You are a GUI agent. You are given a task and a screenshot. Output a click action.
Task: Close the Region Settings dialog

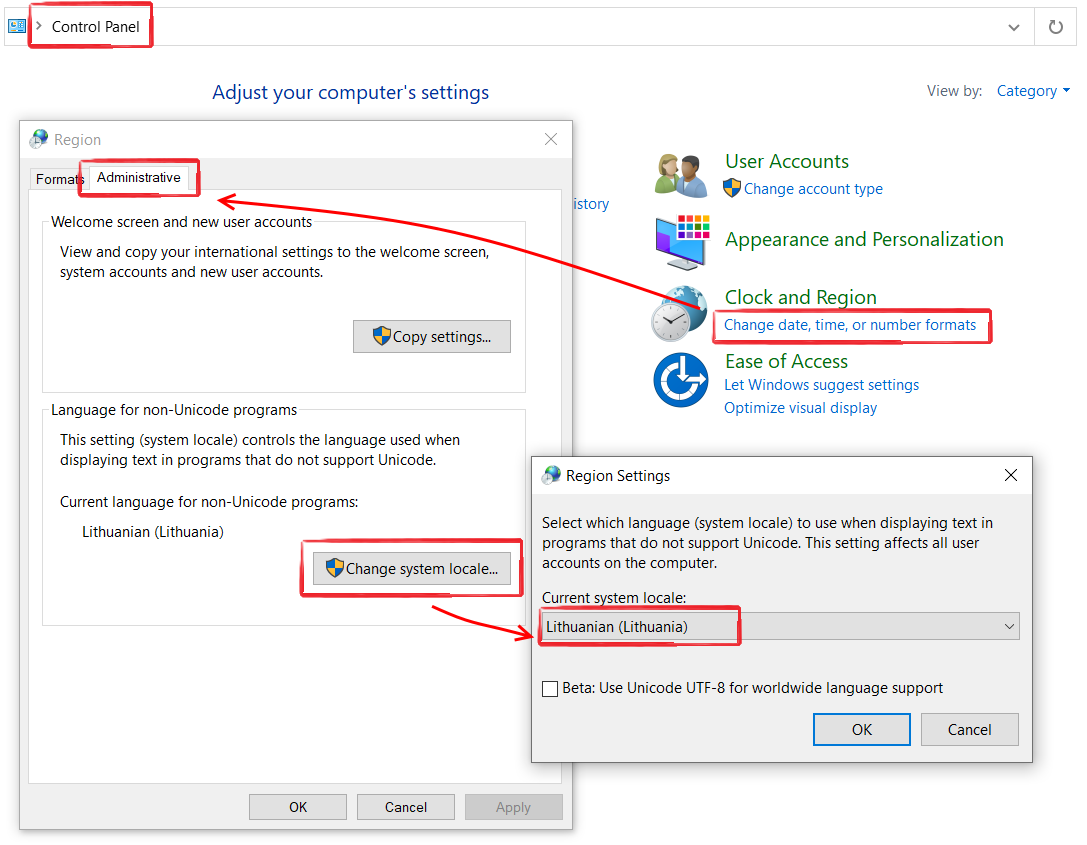(x=1011, y=476)
